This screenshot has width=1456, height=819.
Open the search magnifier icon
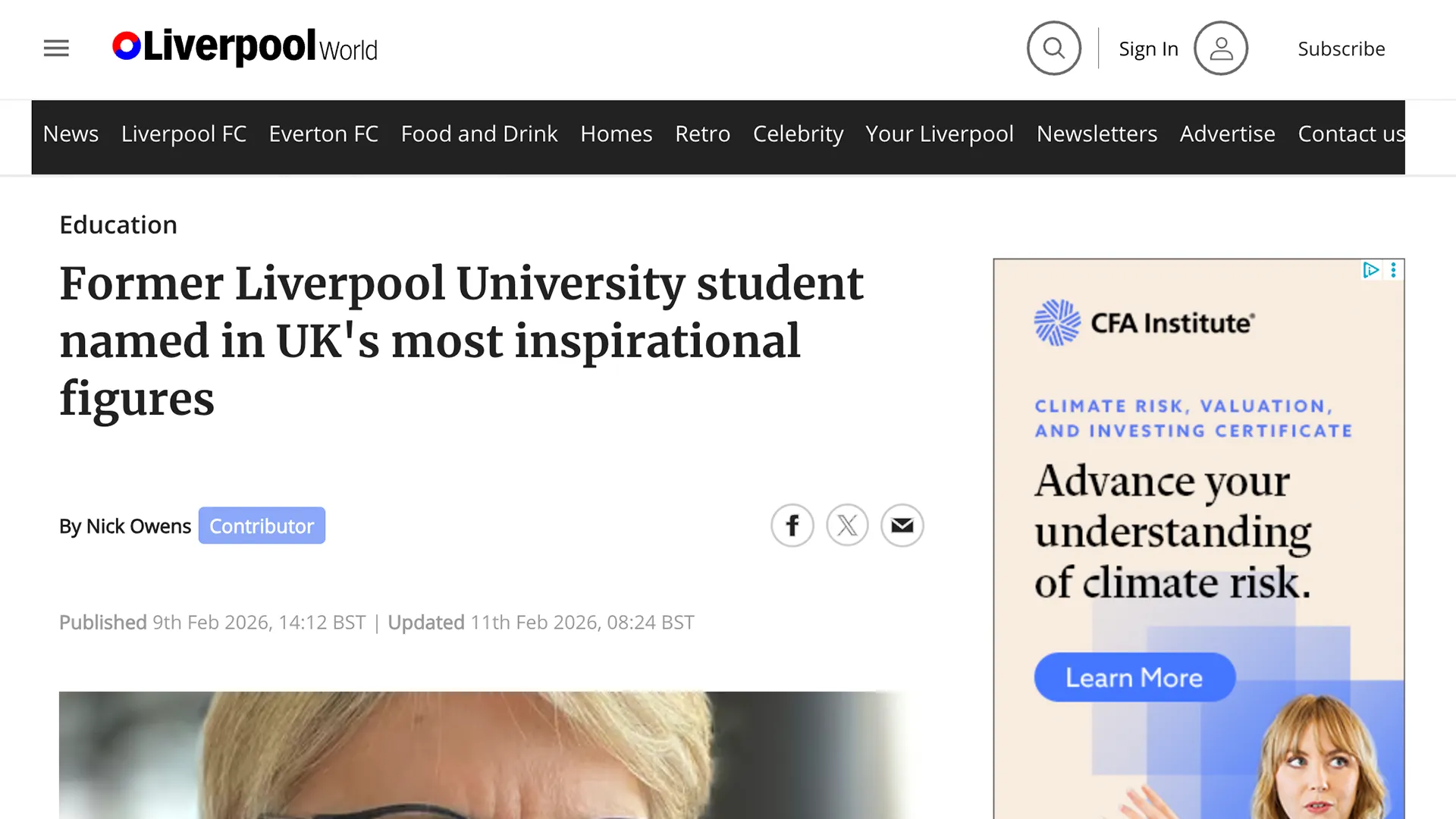pyautogui.click(x=1053, y=49)
